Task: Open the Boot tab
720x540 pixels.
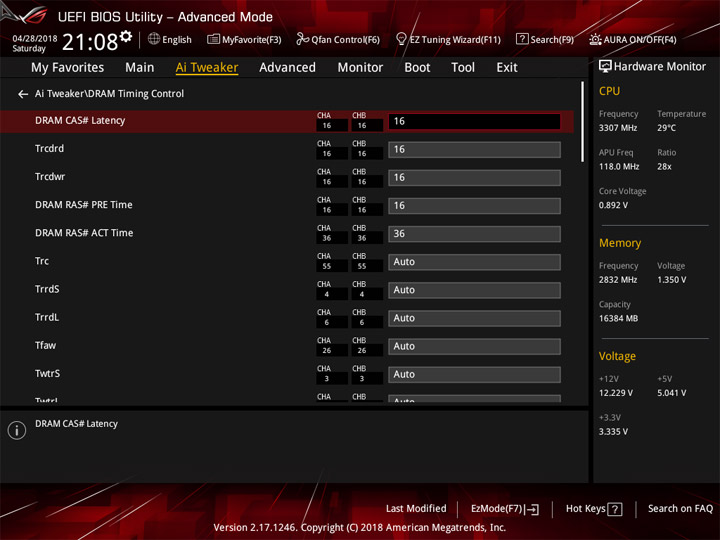Action: (x=417, y=68)
